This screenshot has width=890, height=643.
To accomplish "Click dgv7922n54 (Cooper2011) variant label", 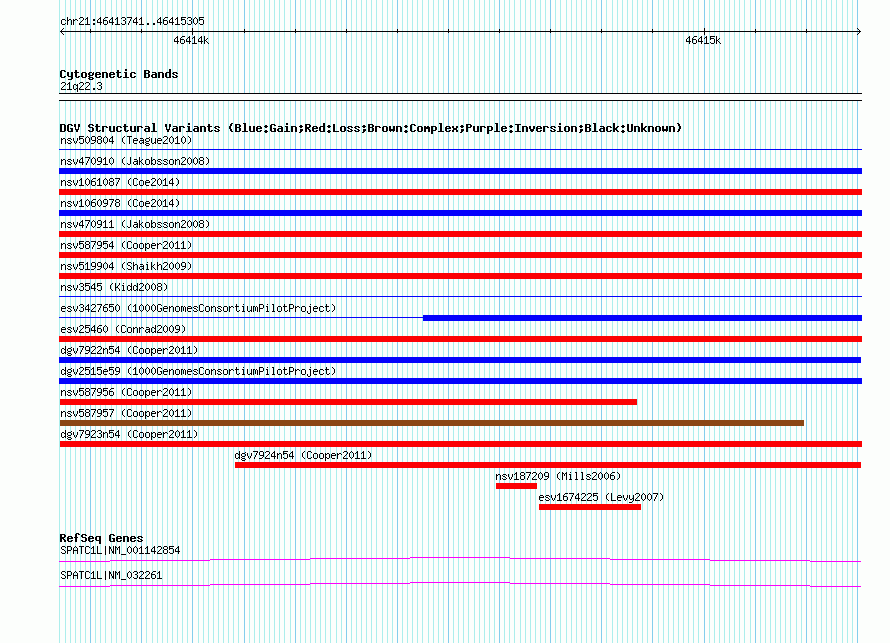I will (x=129, y=351).
